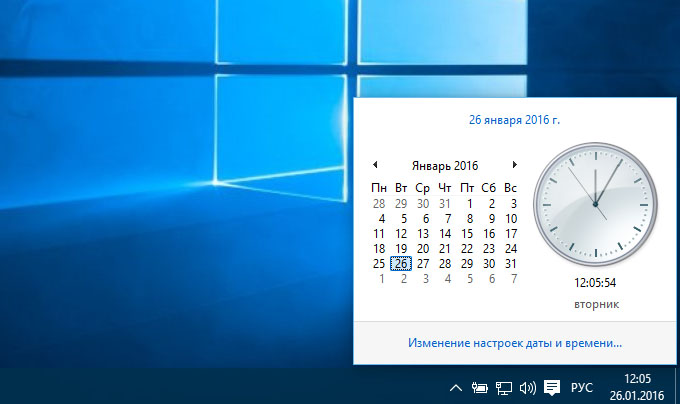
Task: Click the Ср weekday column header
Action: click(x=422, y=188)
